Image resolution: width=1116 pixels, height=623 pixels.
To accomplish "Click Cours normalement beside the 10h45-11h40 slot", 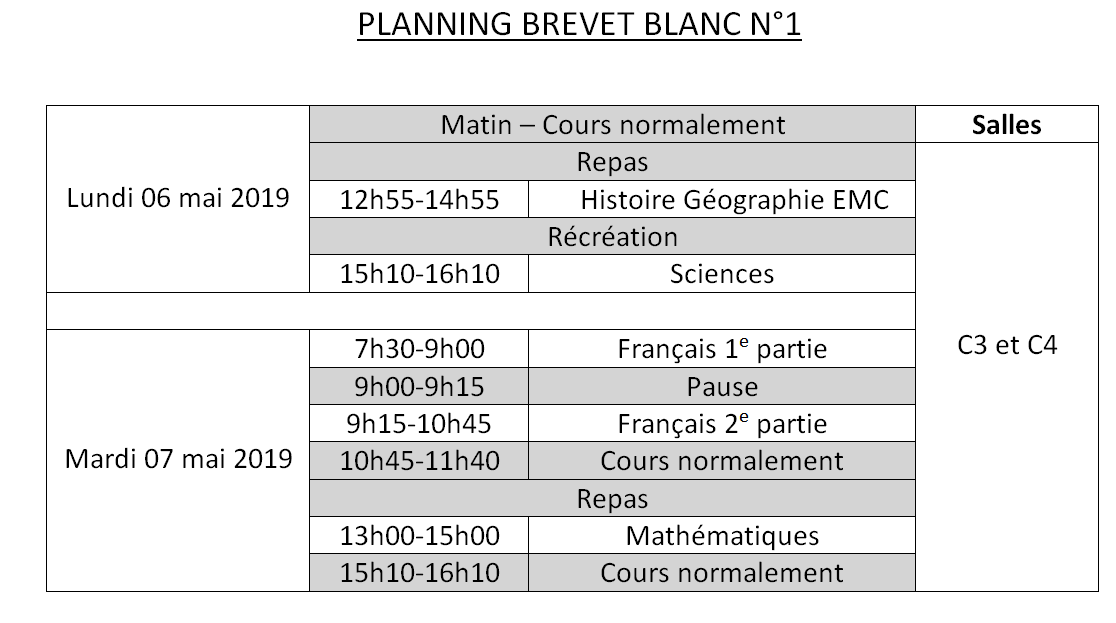I will 721,461.
